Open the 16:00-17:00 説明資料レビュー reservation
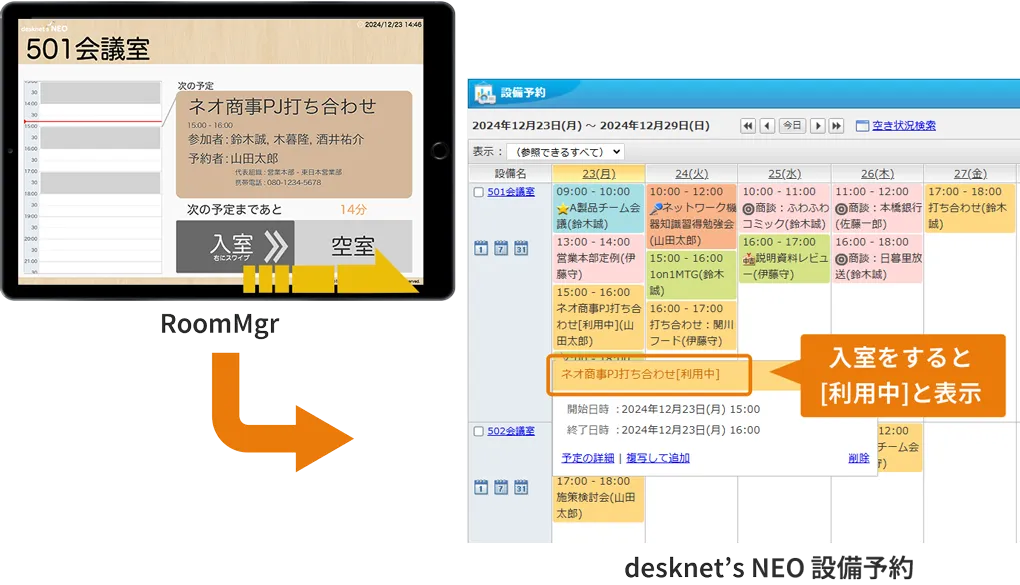 pyautogui.click(x=785, y=258)
